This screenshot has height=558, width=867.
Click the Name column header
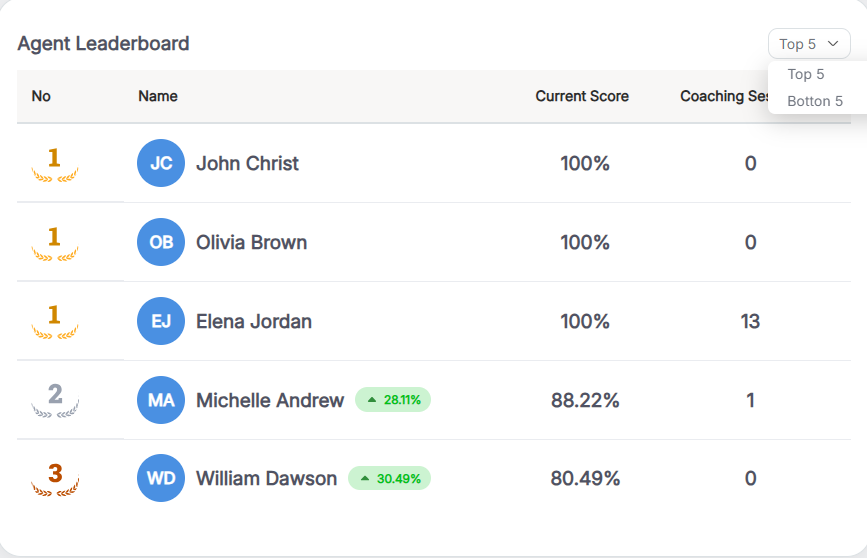(x=158, y=96)
